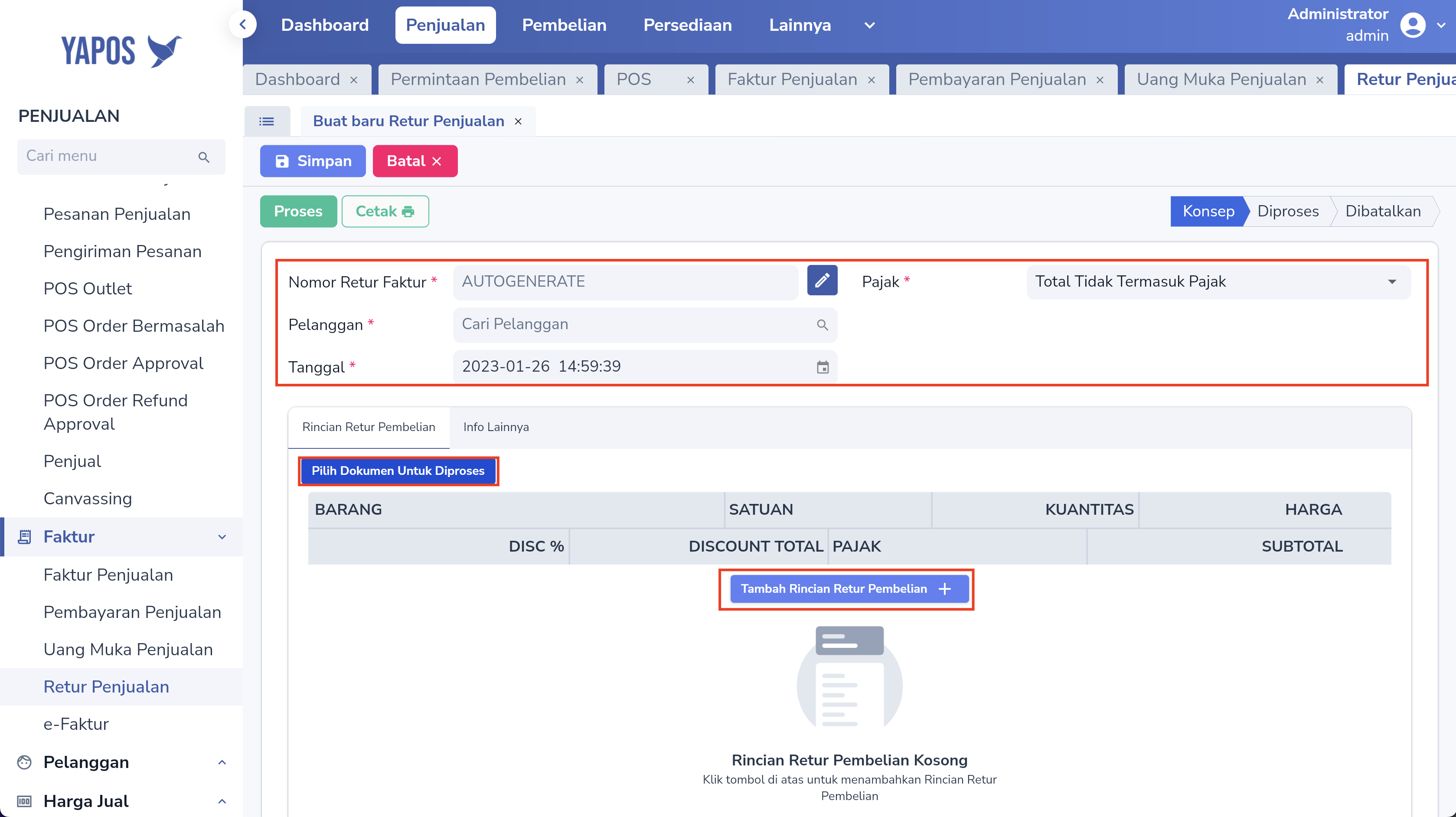Collapse the sidebar with the left chevron
Viewport: 1456px width, 817px height.
point(243,24)
